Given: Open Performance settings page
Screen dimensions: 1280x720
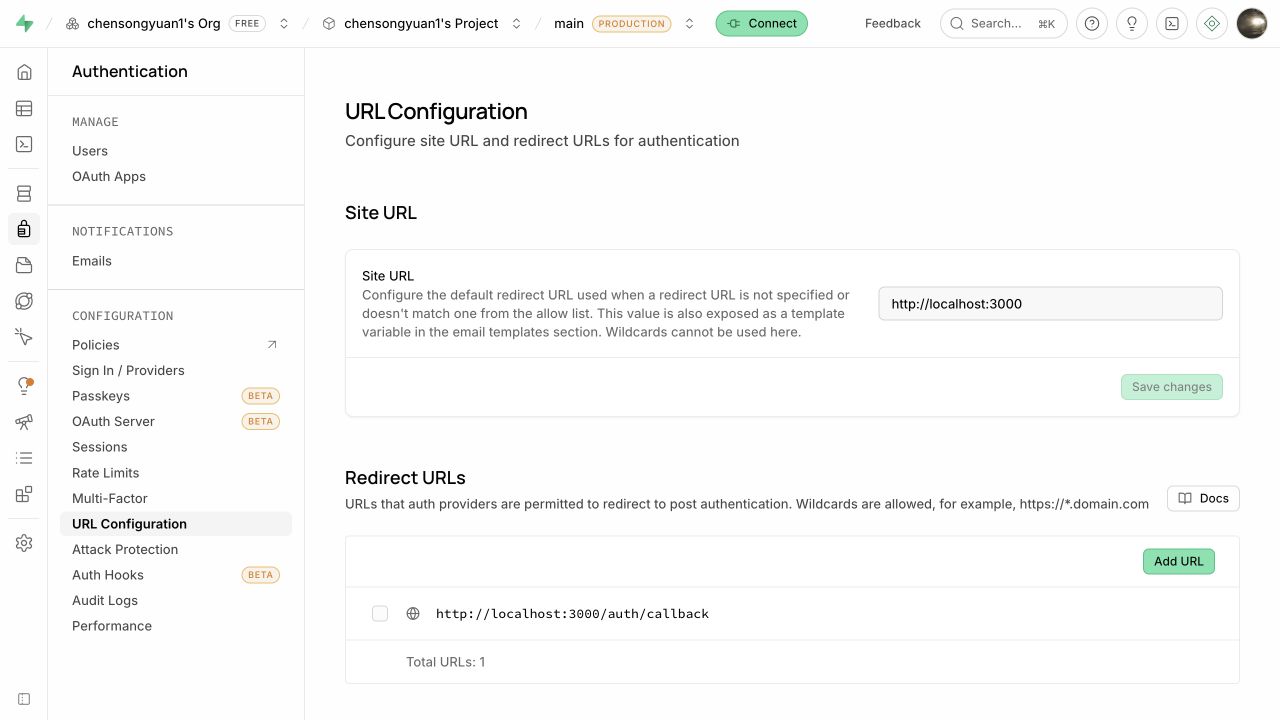Looking at the screenshot, I should [176, 626].
